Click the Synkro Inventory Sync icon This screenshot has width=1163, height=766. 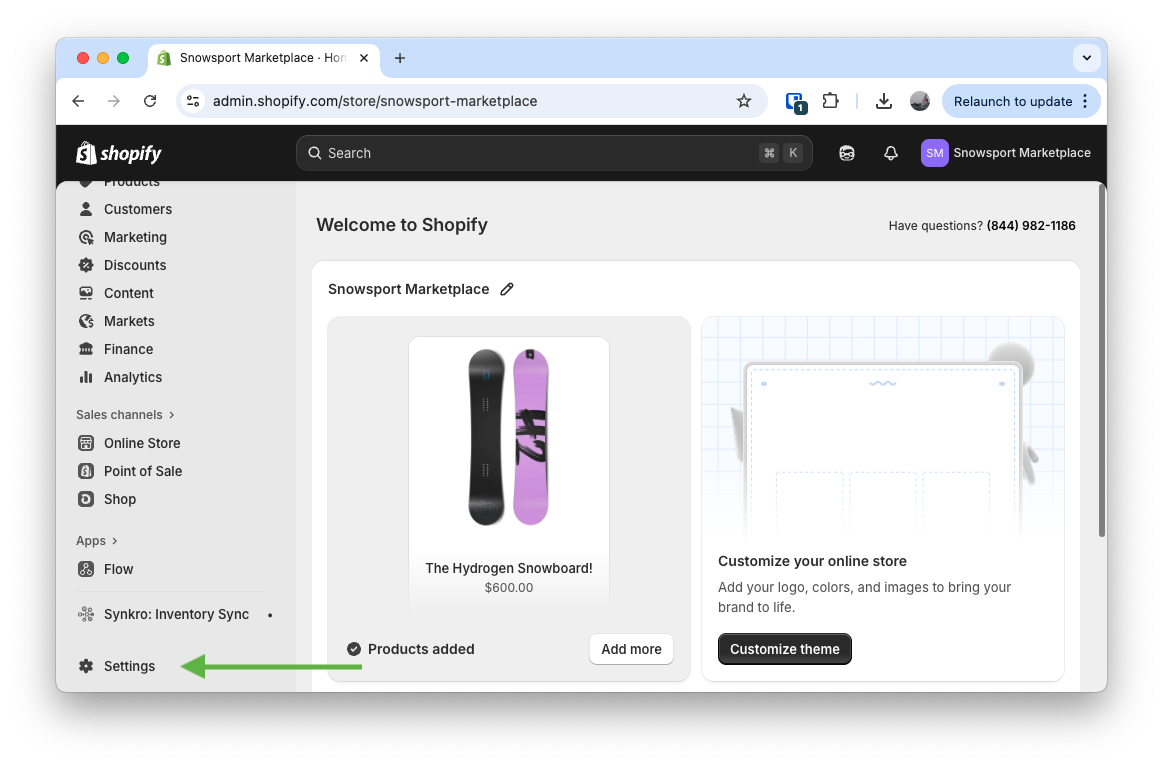coord(86,614)
